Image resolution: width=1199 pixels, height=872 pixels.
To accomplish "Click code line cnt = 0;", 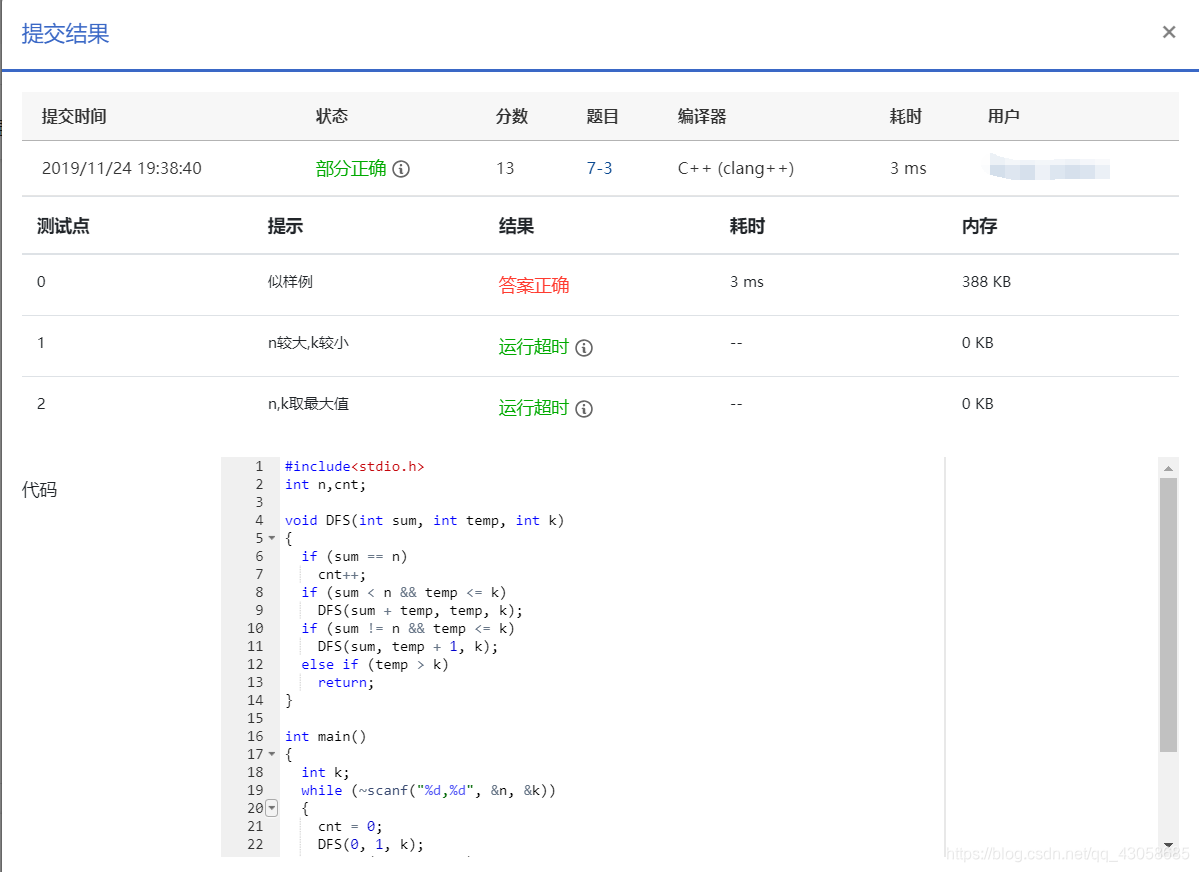I will tap(350, 826).
